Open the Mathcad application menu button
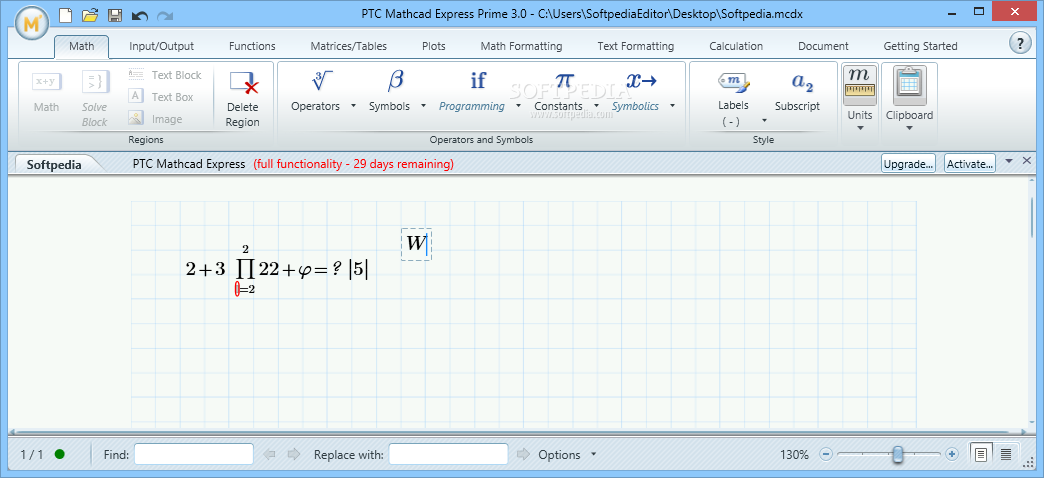Viewport: 1044px width, 478px height. pyautogui.click(x=31, y=25)
